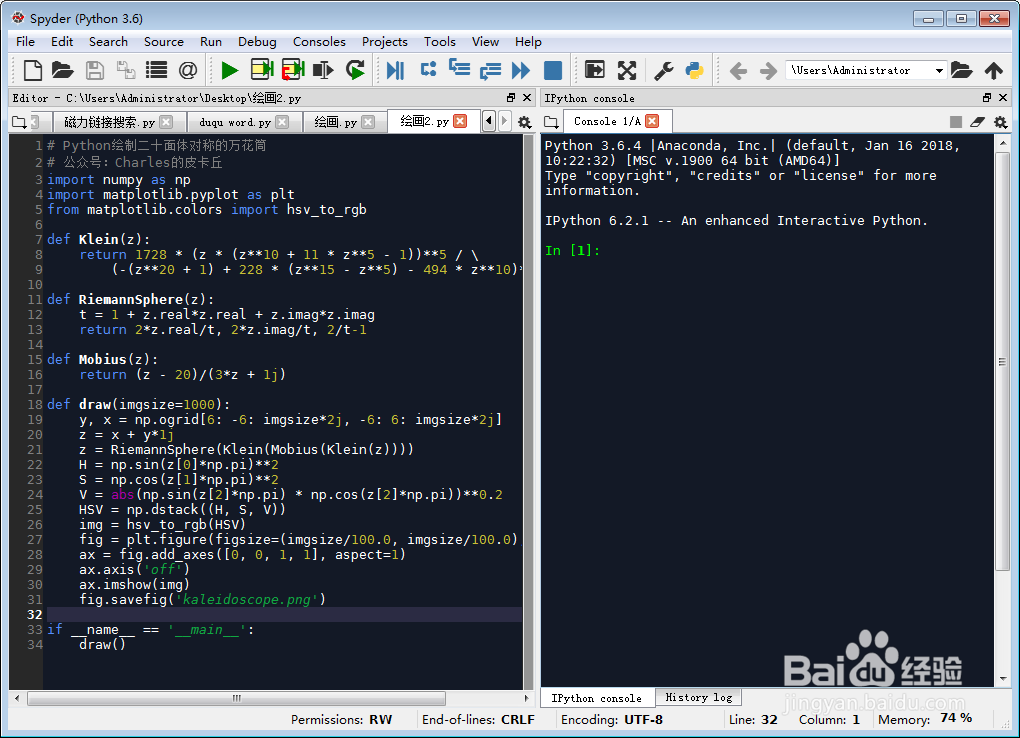Open the Tools menu

click(x=440, y=42)
